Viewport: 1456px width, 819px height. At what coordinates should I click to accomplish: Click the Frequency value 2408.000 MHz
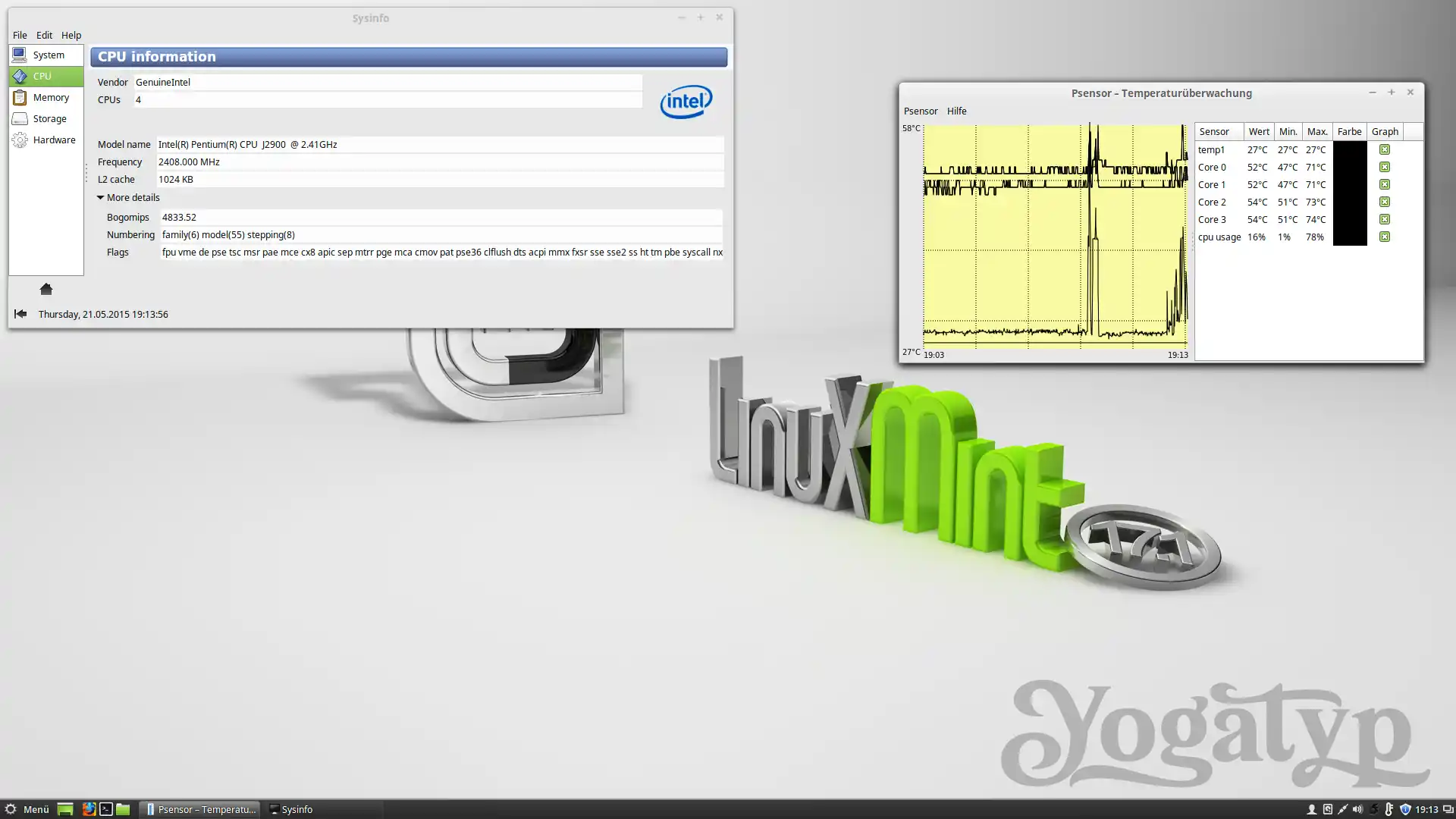pos(440,162)
